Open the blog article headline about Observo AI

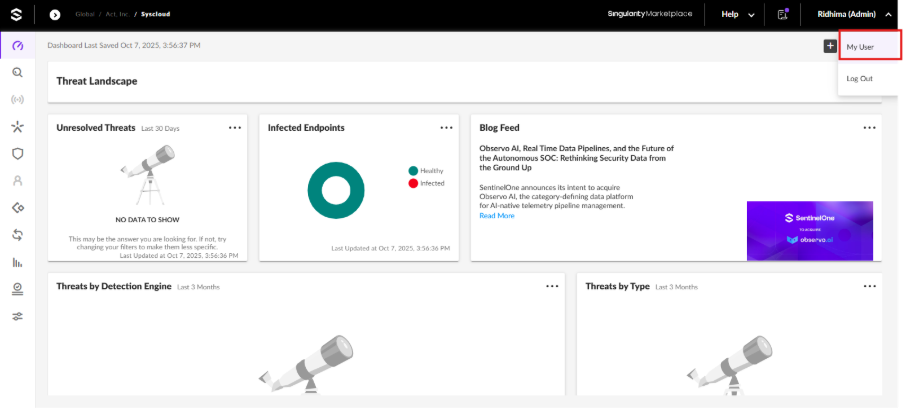pos(576,158)
